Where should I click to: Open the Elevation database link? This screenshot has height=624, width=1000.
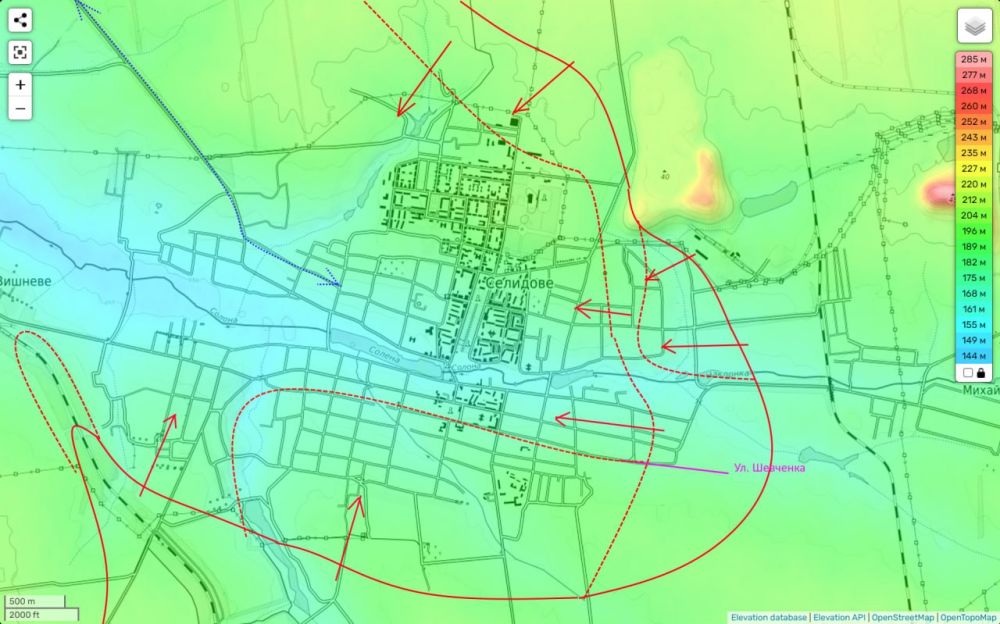pos(768,617)
